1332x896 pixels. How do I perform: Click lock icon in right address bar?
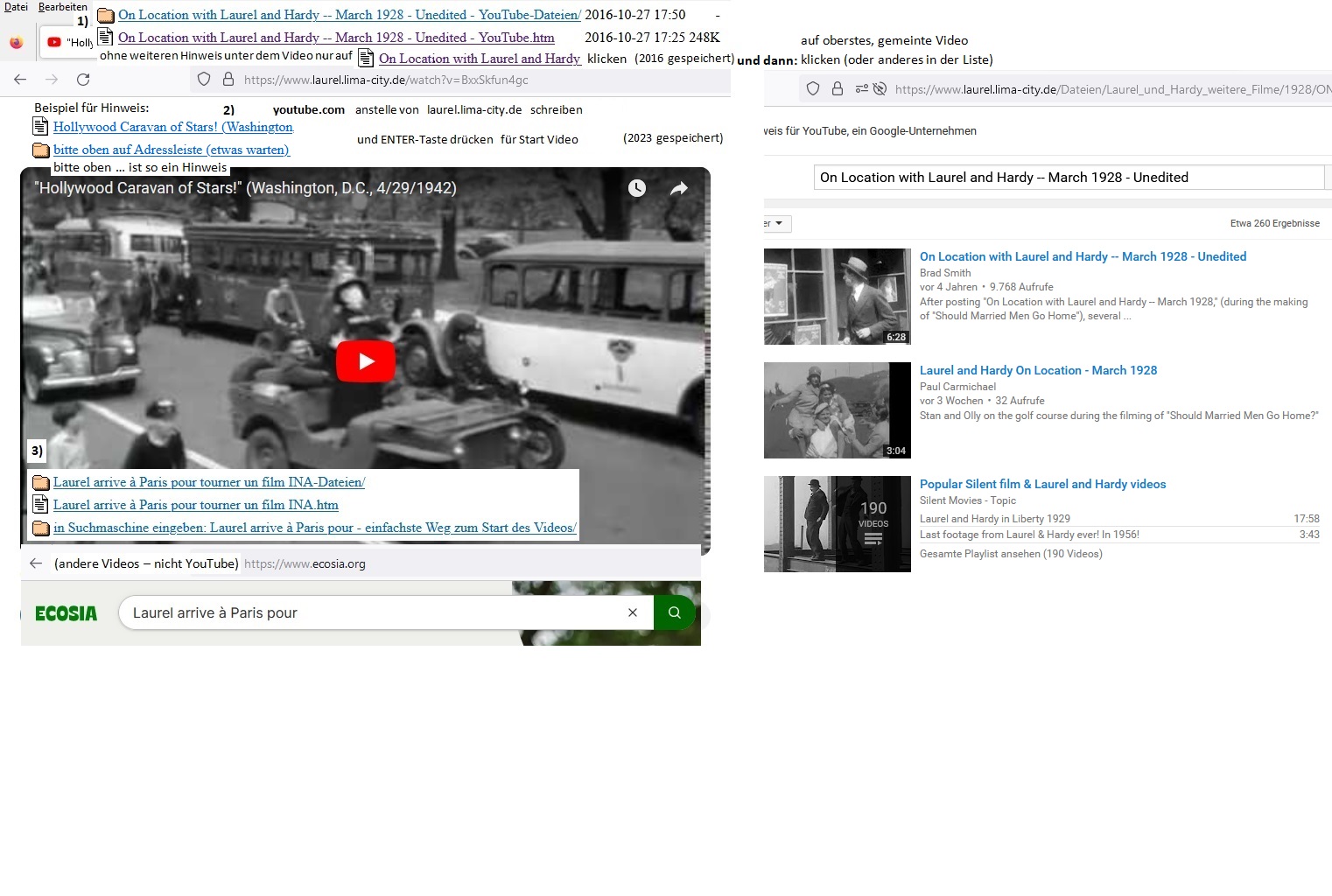(x=837, y=89)
